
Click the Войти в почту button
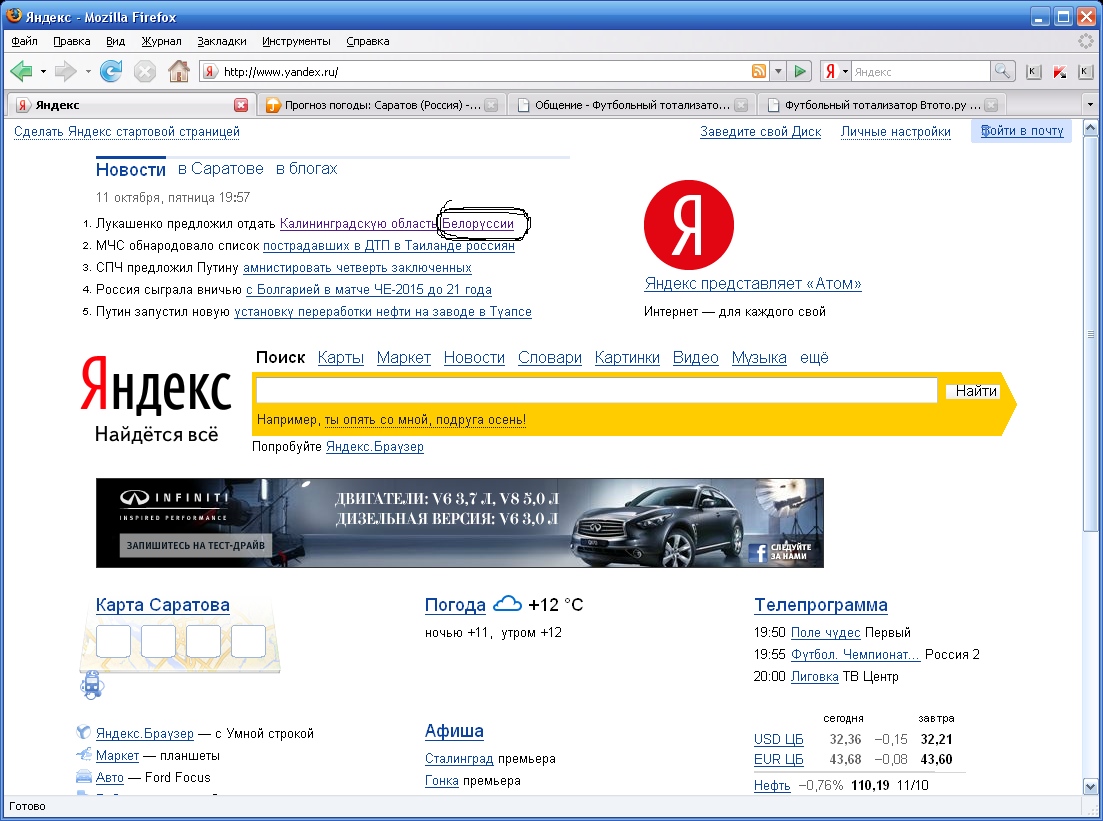[1021, 131]
